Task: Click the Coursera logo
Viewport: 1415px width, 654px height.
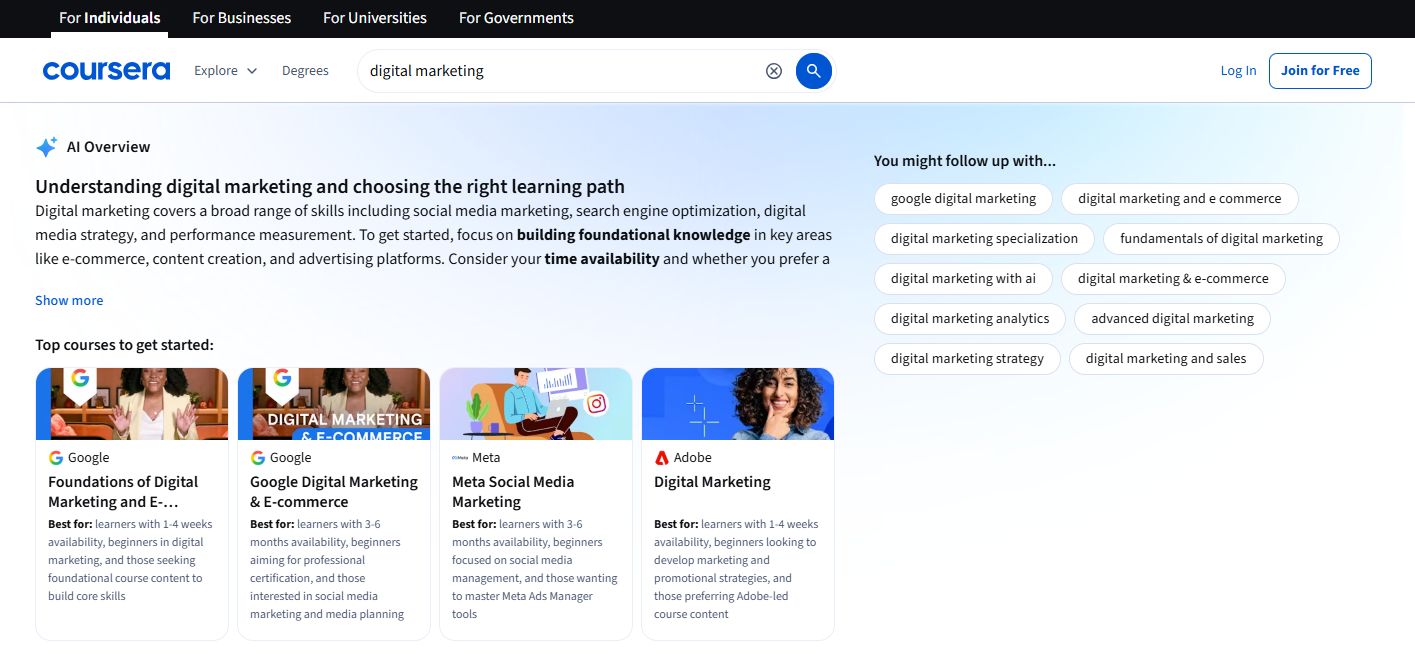Action: (x=106, y=71)
